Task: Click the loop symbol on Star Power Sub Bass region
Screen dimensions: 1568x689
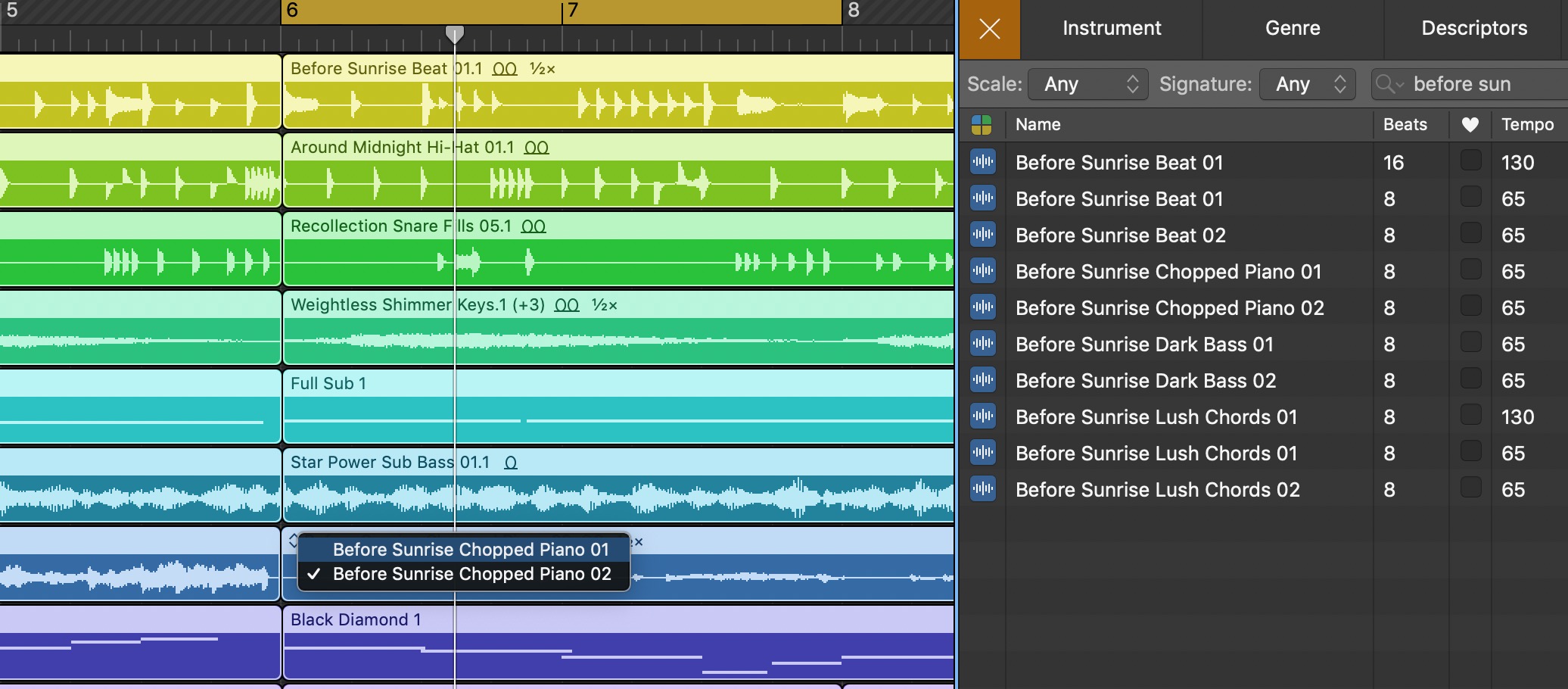Action: pyautogui.click(x=511, y=463)
